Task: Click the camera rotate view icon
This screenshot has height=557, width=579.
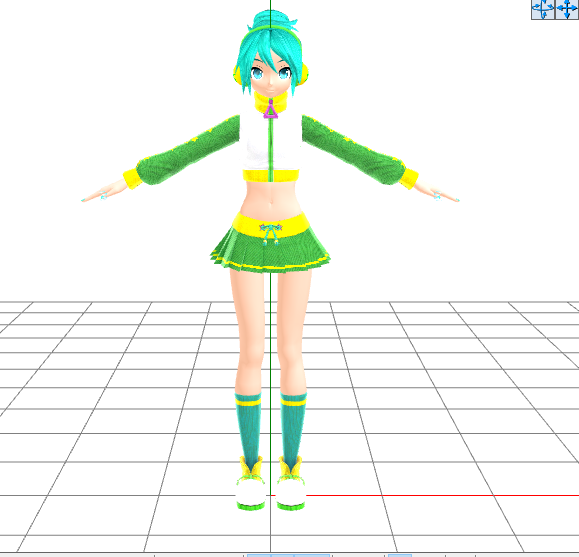Action: click(x=543, y=9)
